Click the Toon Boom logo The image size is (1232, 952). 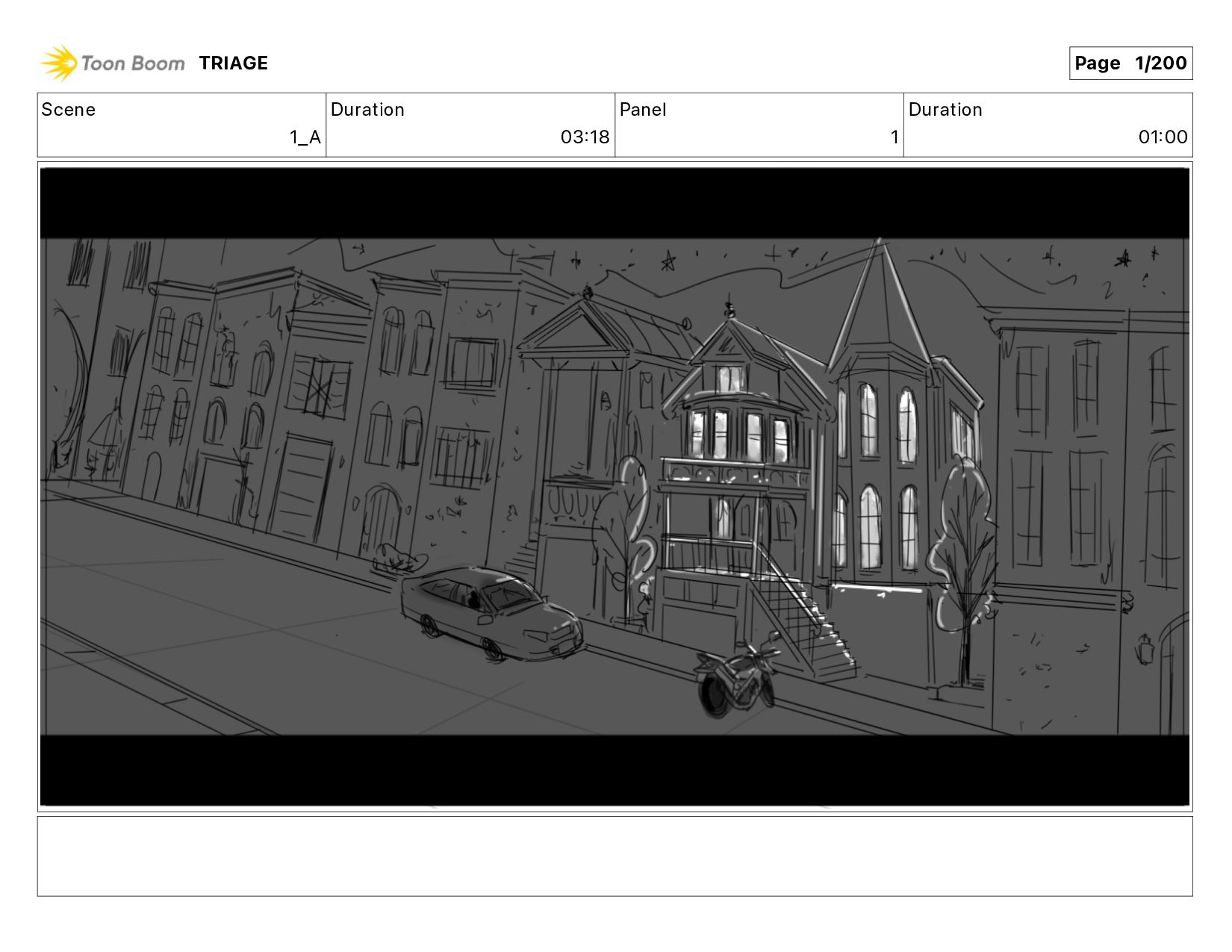(x=112, y=63)
